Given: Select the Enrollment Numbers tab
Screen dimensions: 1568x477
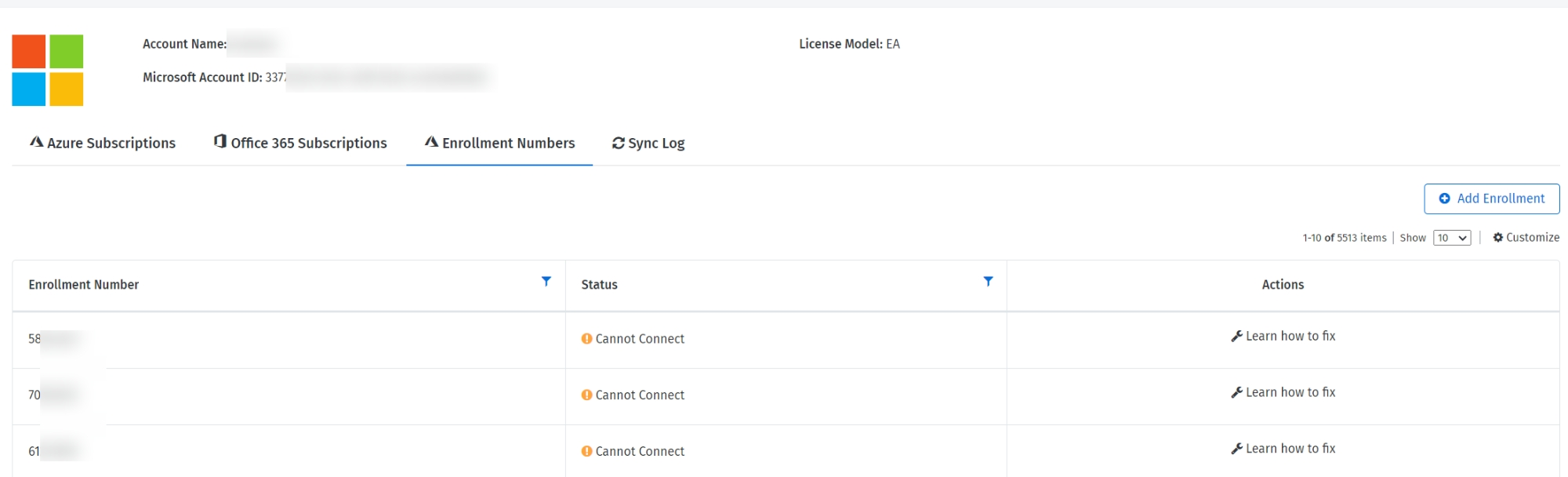Looking at the screenshot, I should point(499,144).
